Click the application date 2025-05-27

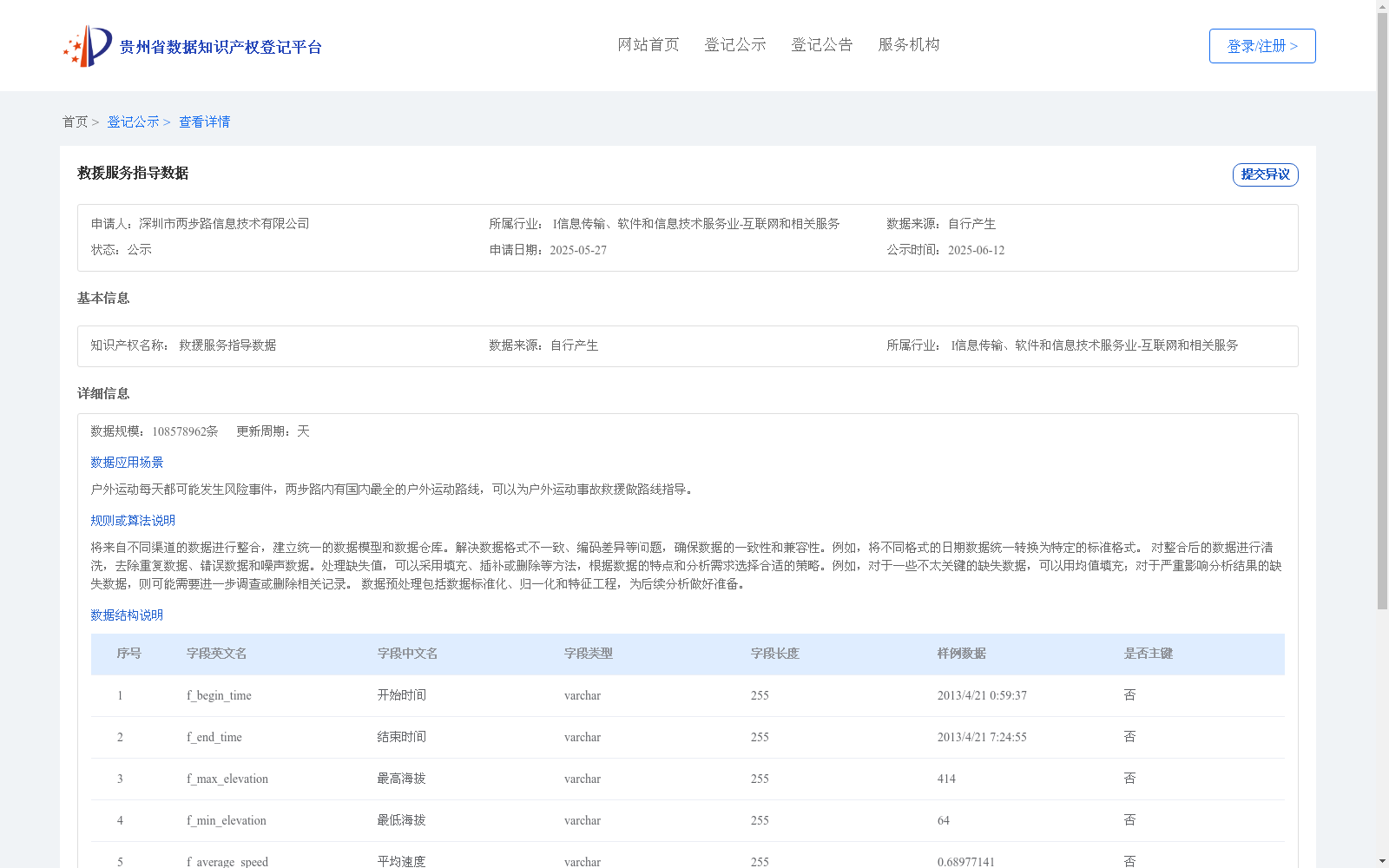(x=578, y=251)
